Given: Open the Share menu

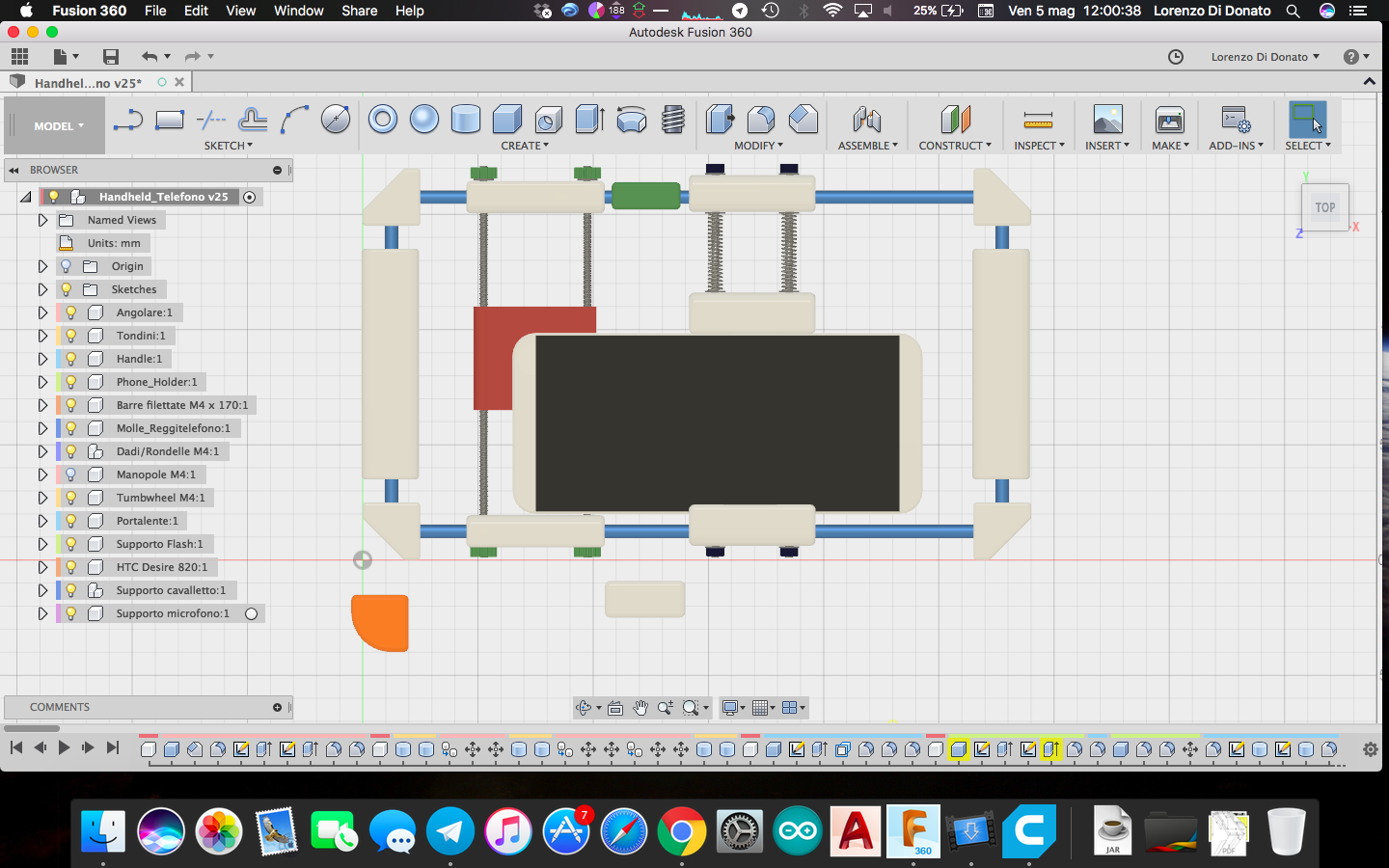Looking at the screenshot, I should pos(360,11).
